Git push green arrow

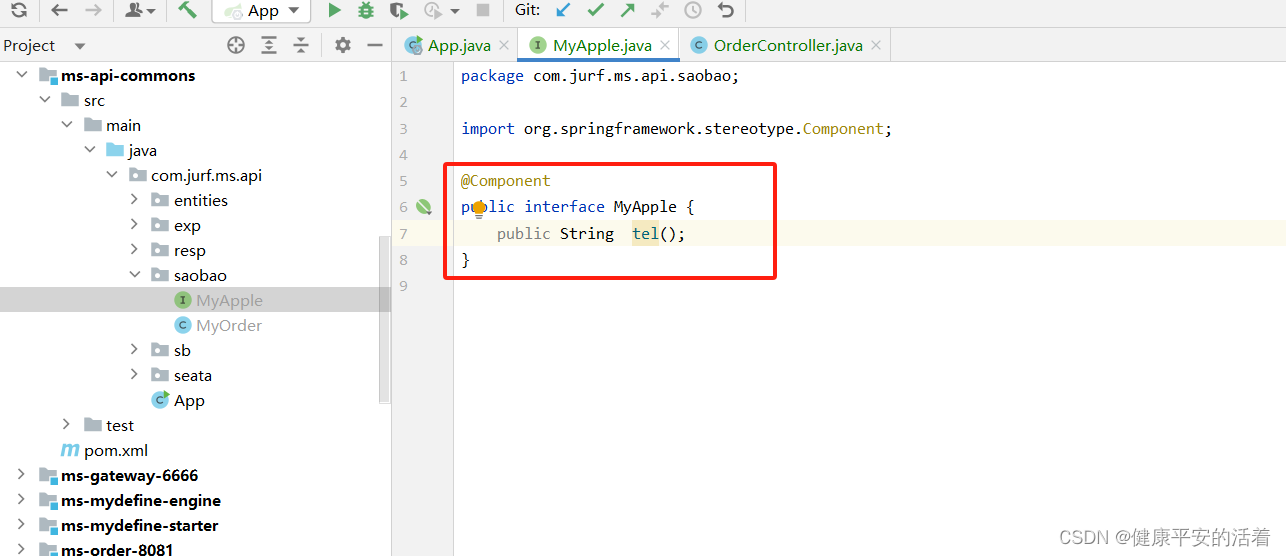(x=627, y=10)
